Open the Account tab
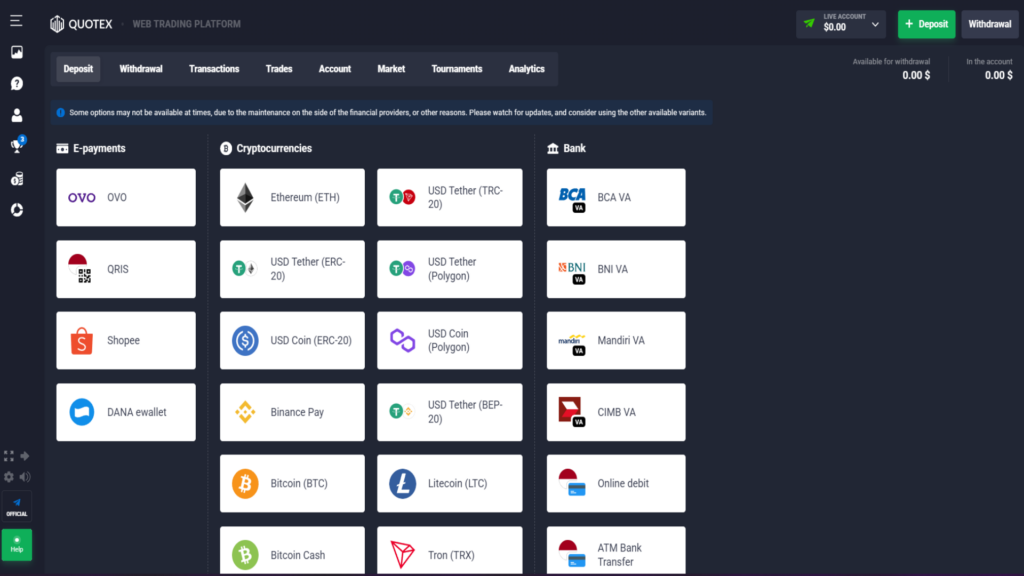 (x=334, y=69)
